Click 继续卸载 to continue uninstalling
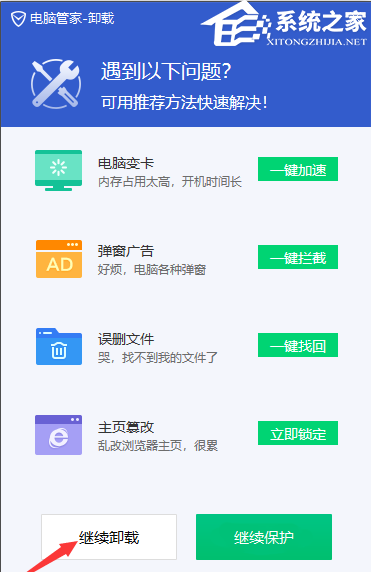This screenshot has height=572, width=371. coord(109,537)
